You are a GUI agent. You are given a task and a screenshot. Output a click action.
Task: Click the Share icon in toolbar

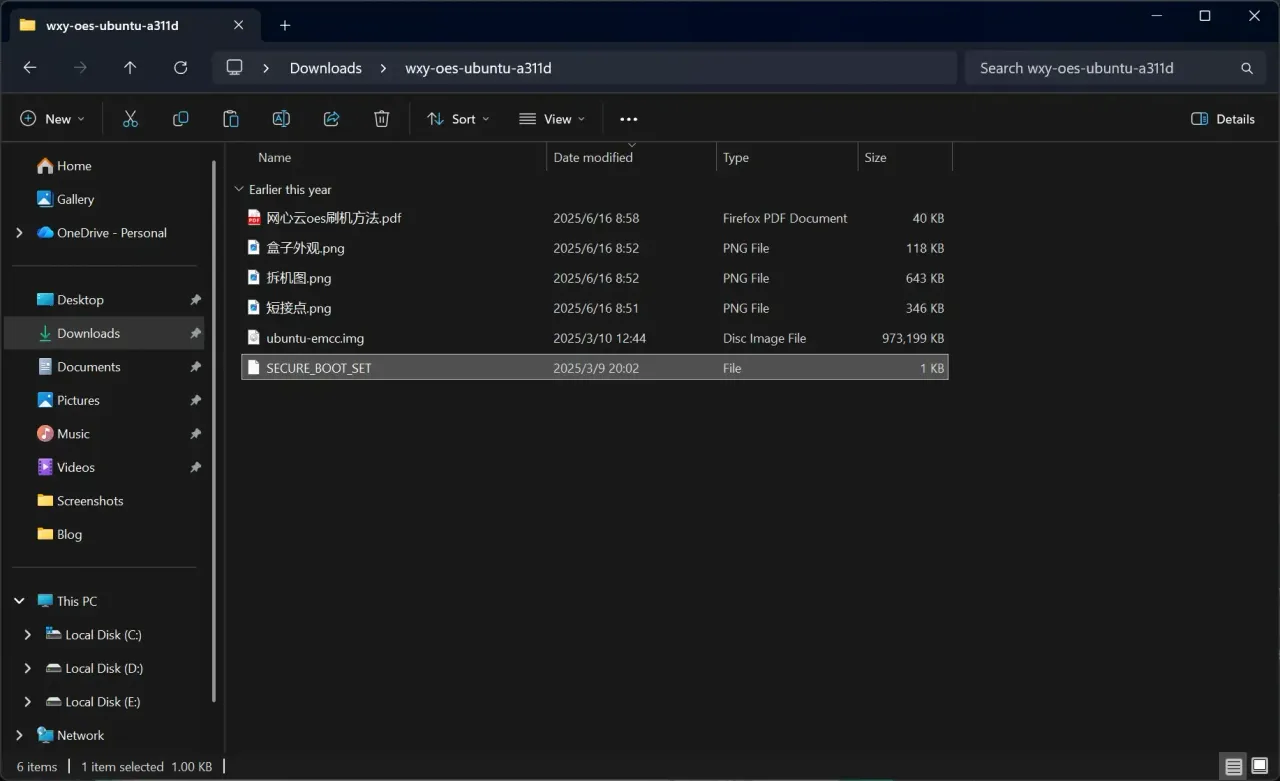point(332,119)
